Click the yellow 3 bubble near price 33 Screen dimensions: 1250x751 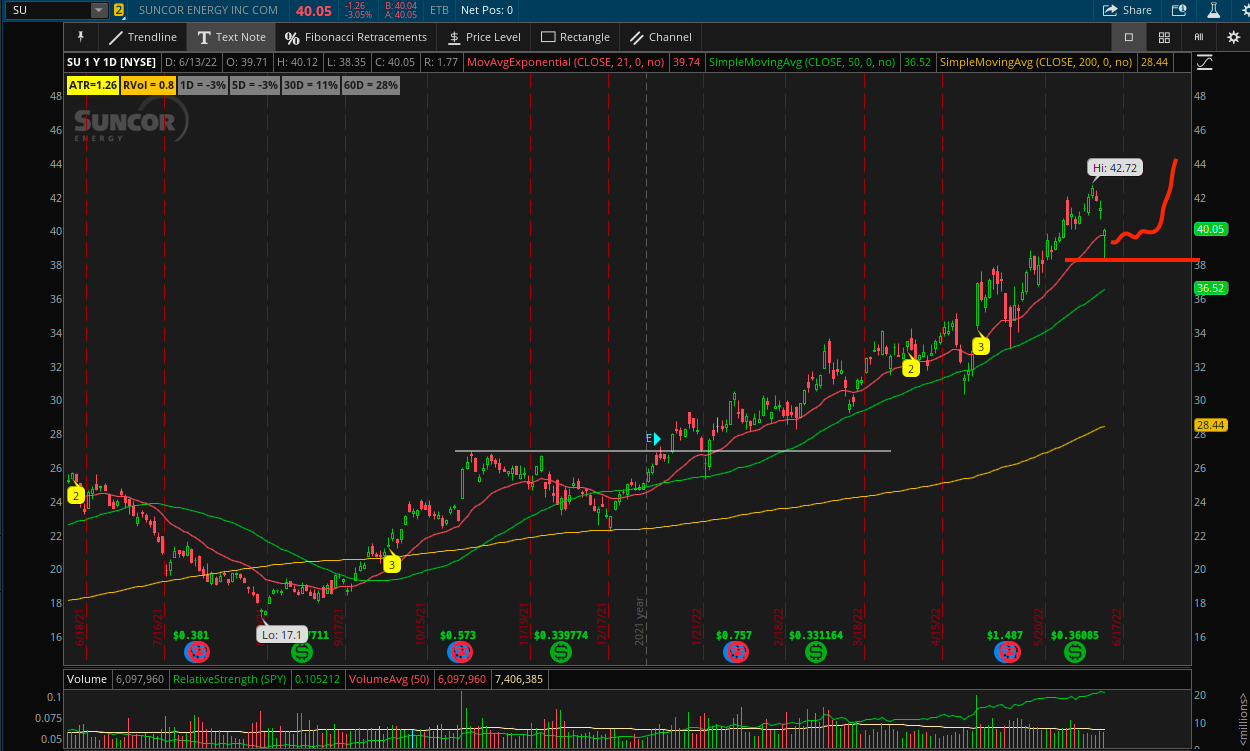(x=981, y=347)
